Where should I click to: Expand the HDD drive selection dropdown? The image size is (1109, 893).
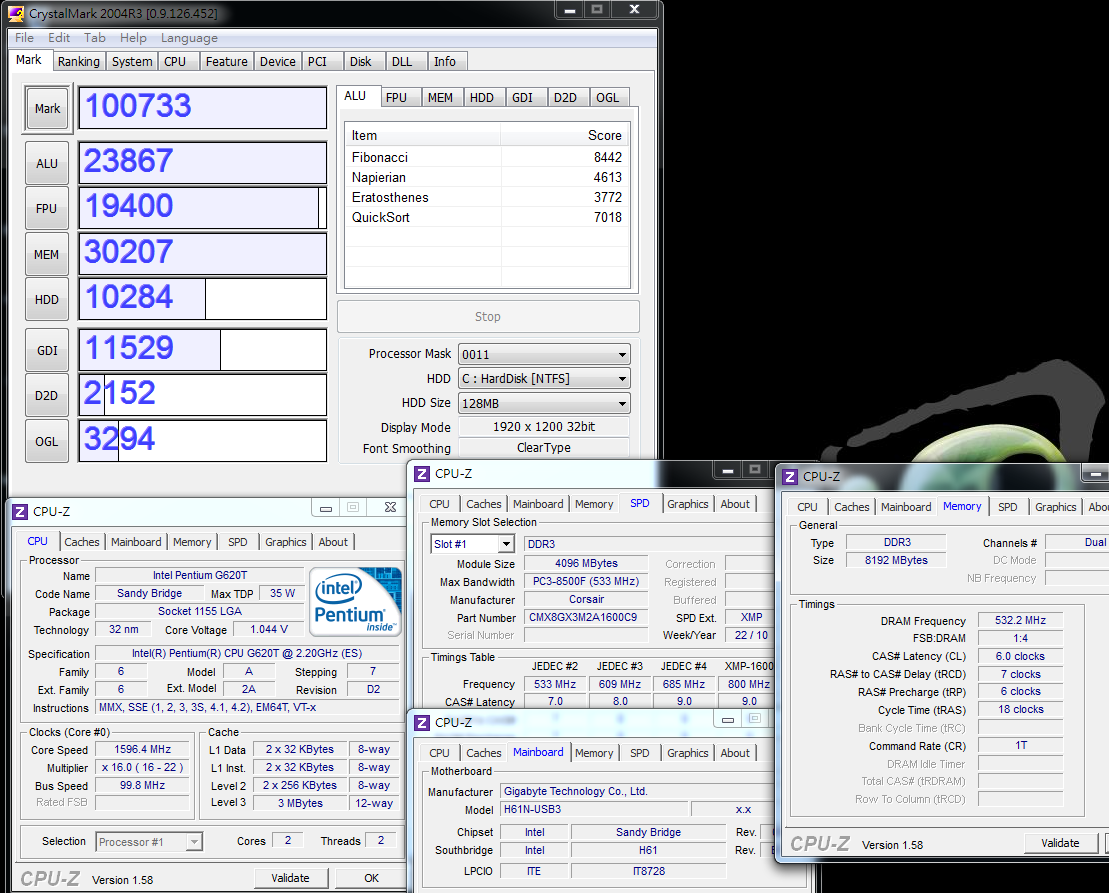(x=544, y=379)
